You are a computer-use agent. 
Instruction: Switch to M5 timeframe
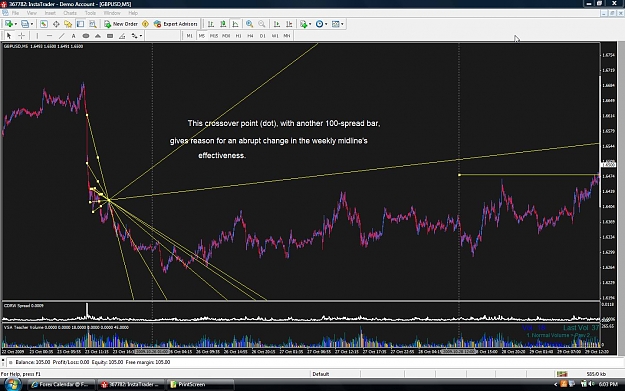click(x=202, y=36)
